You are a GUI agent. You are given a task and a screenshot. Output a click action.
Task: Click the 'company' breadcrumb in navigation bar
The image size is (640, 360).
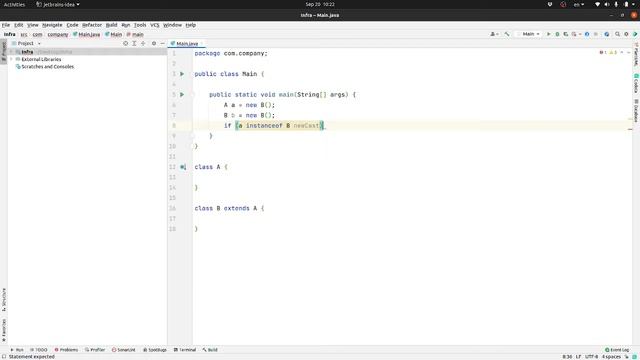[58, 35]
